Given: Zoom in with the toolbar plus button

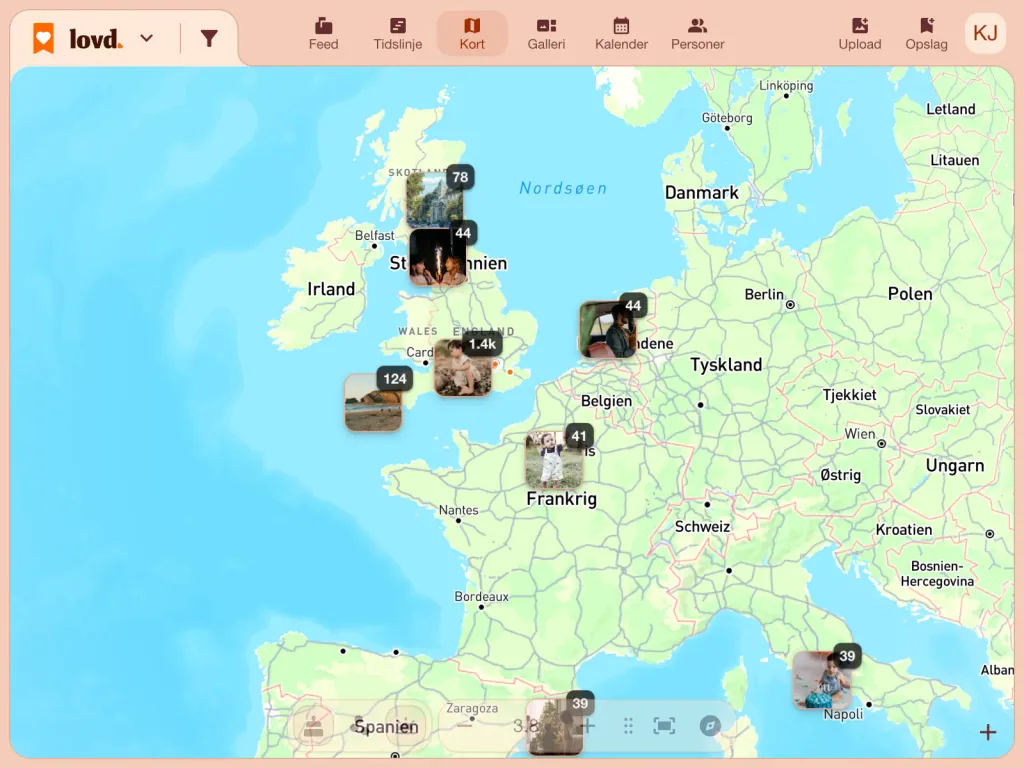Looking at the screenshot, I should 588,726.
